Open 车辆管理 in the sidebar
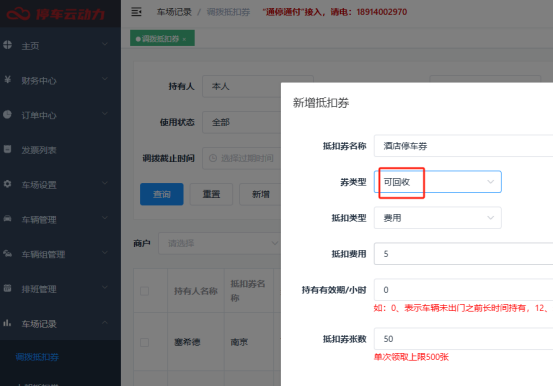Viewport: 554px width, 386px height. [x=60, y=219]
